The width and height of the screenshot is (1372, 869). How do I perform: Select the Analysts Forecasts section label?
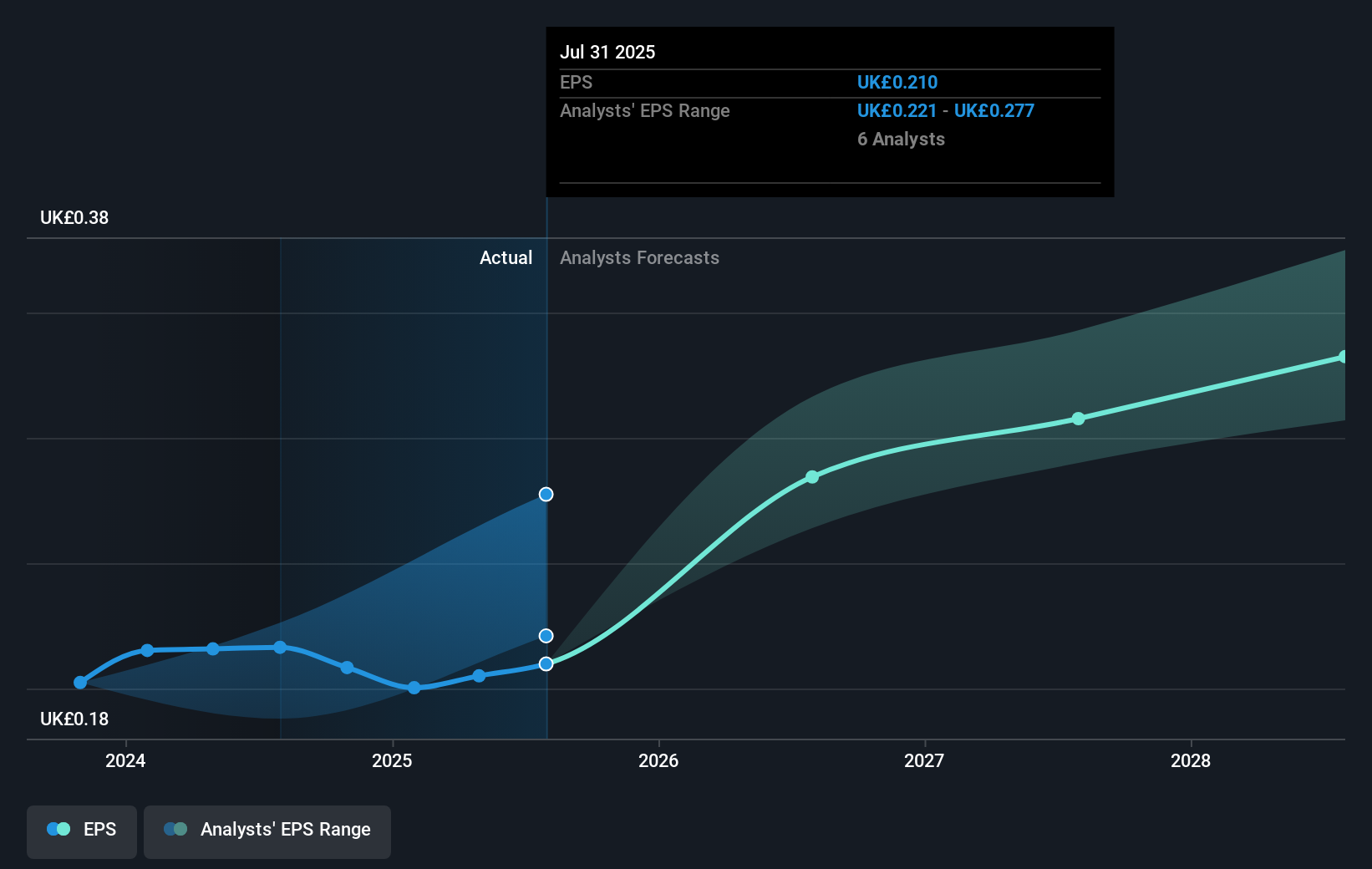pyautogui.click(x=639, y=257)
